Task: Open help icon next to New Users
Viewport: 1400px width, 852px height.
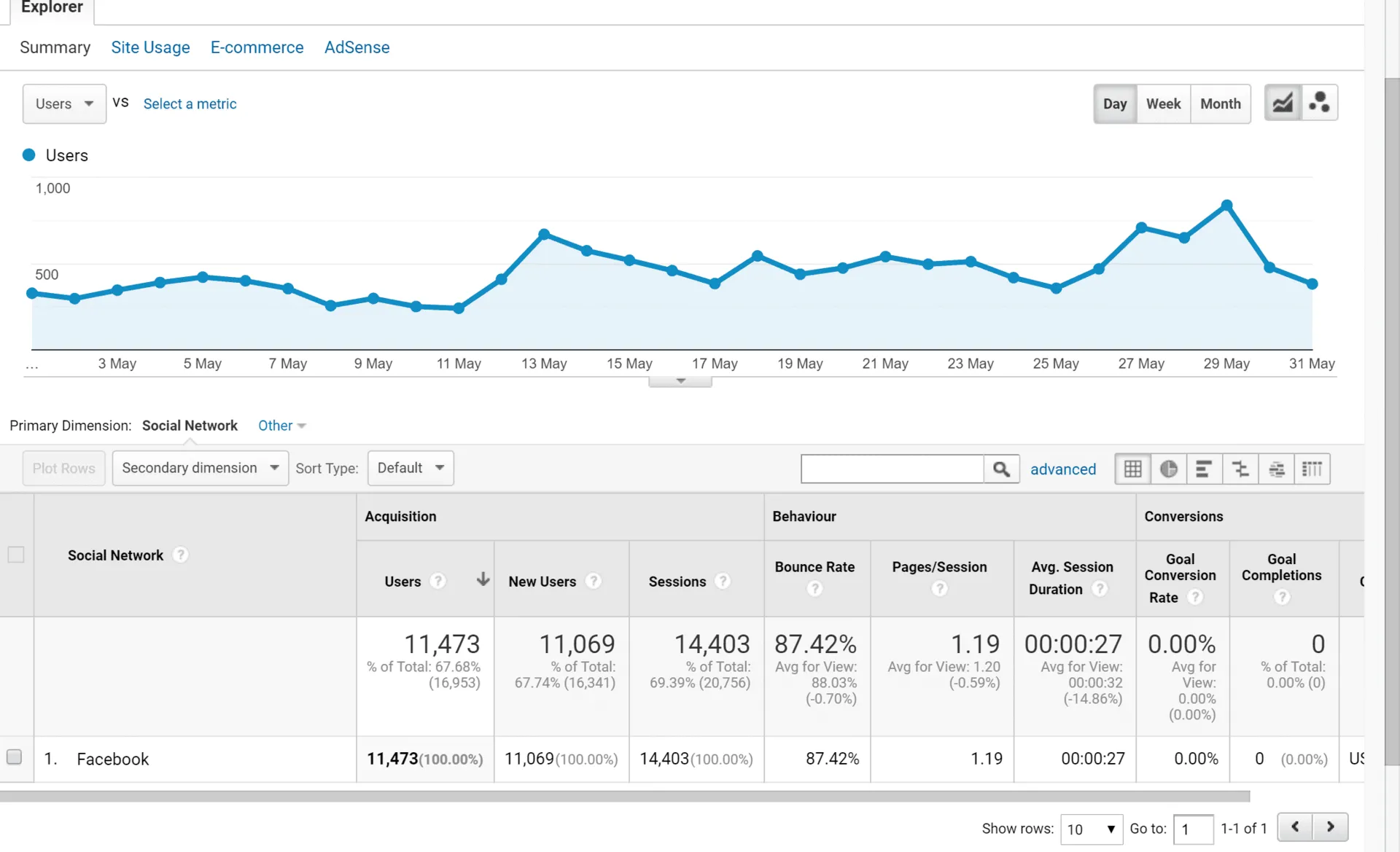Action: point(594,581)
